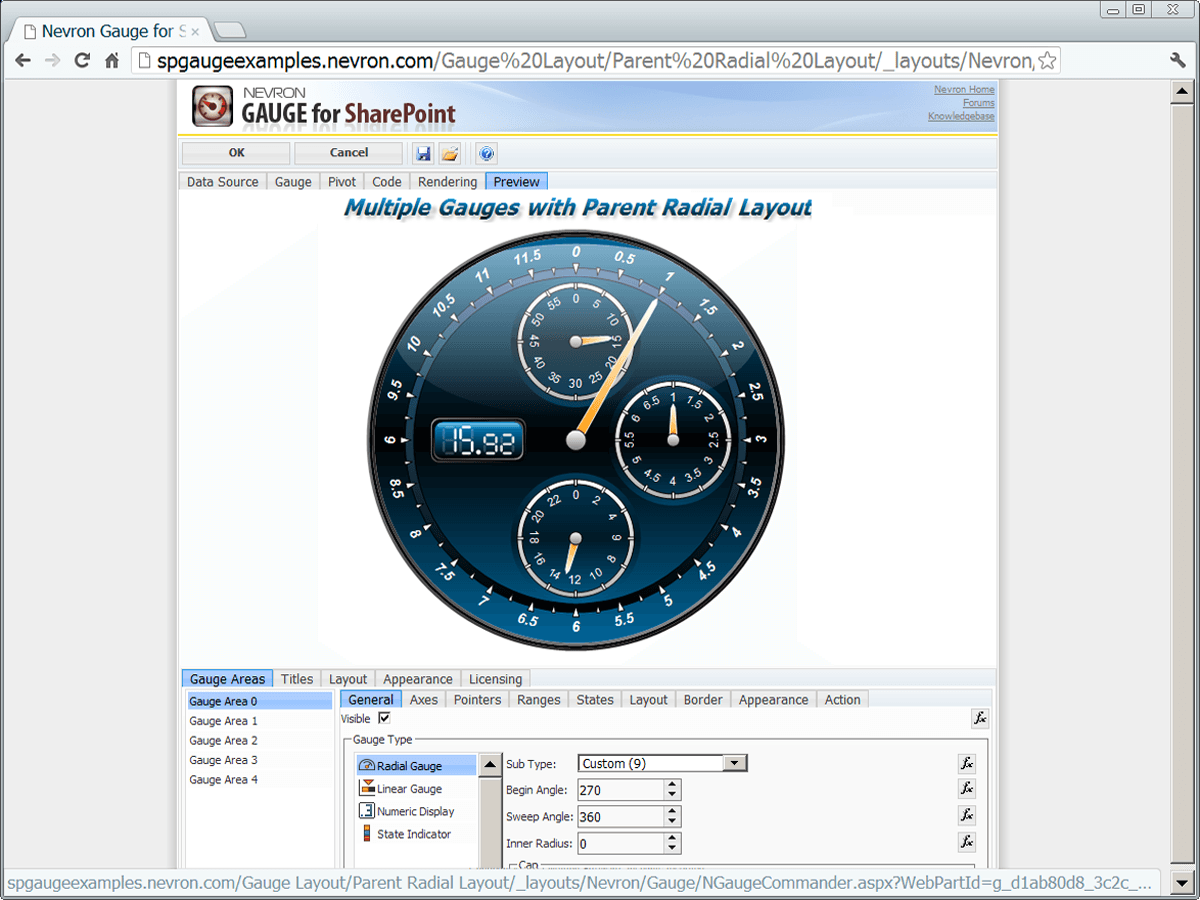Screen dimensions: 1200x900
Task: Click the OK button
Action: tap(236, 153)
